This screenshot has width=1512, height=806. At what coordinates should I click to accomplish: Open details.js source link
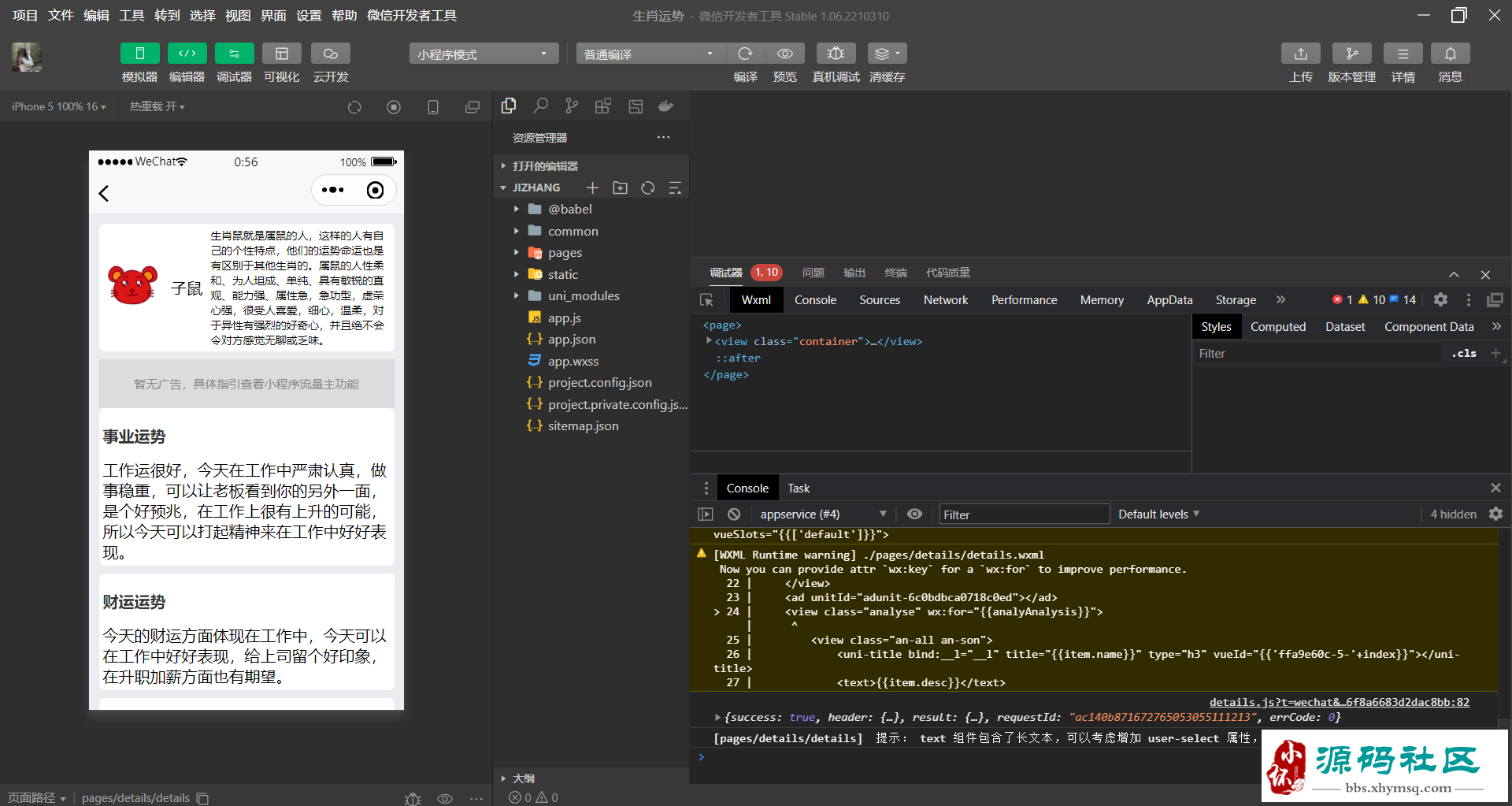click(x=1339, y=702)
